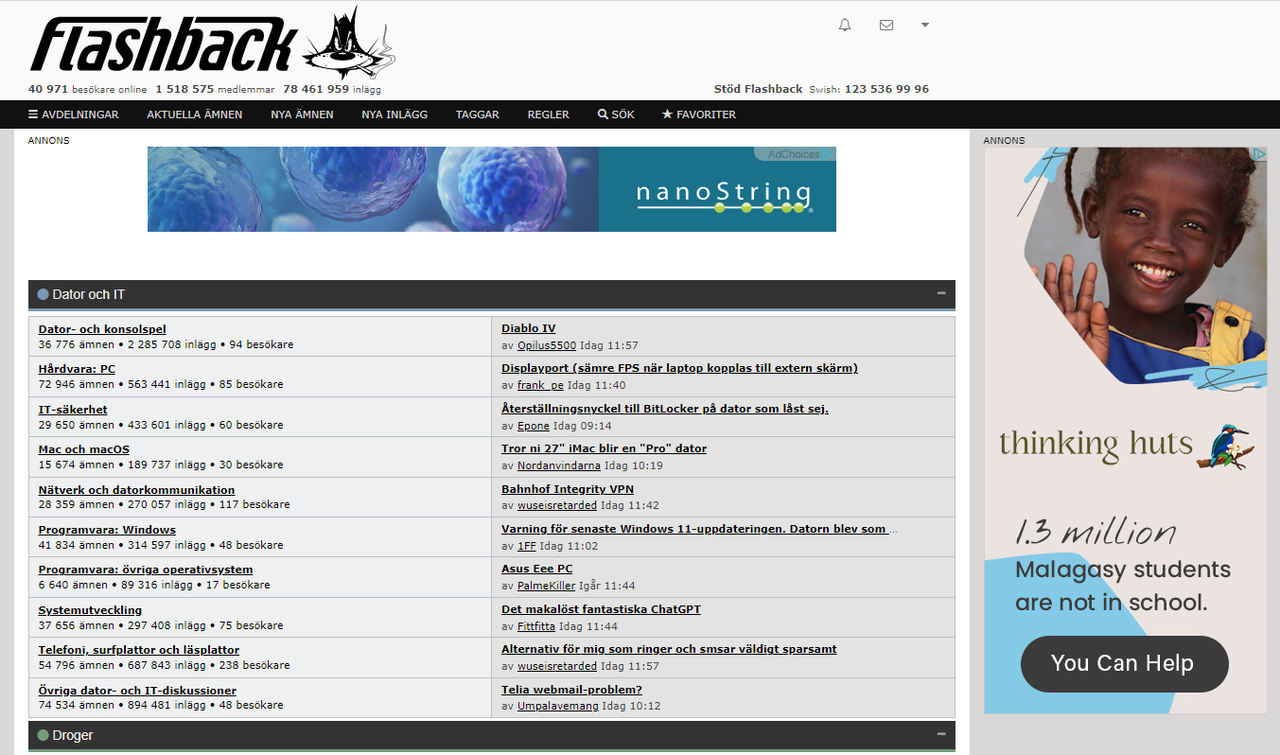This screenshot has width=1280, height=755.
Task: Click the 40 971 besökare online count
Action: pos(88,89)
